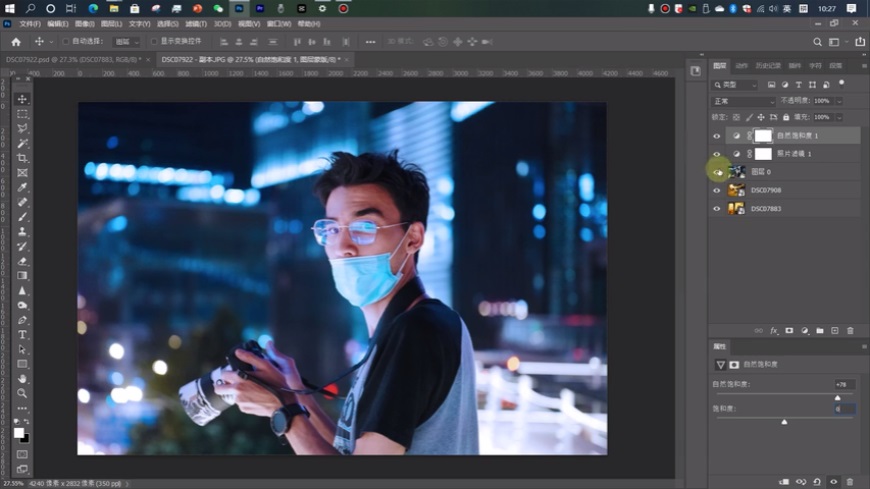This screenshot has width=870, height=489.
Task: Select the Rectangle shape tool
Action: [22, 364]
